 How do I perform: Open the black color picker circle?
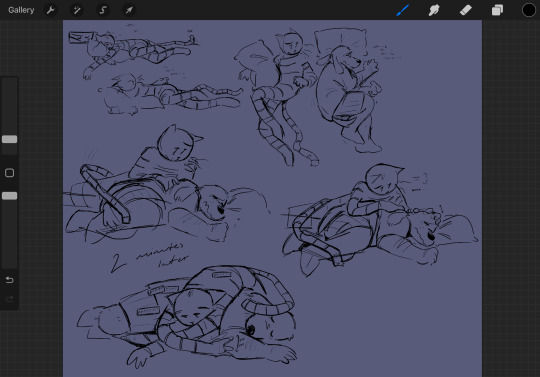click(x=529, y=10)
